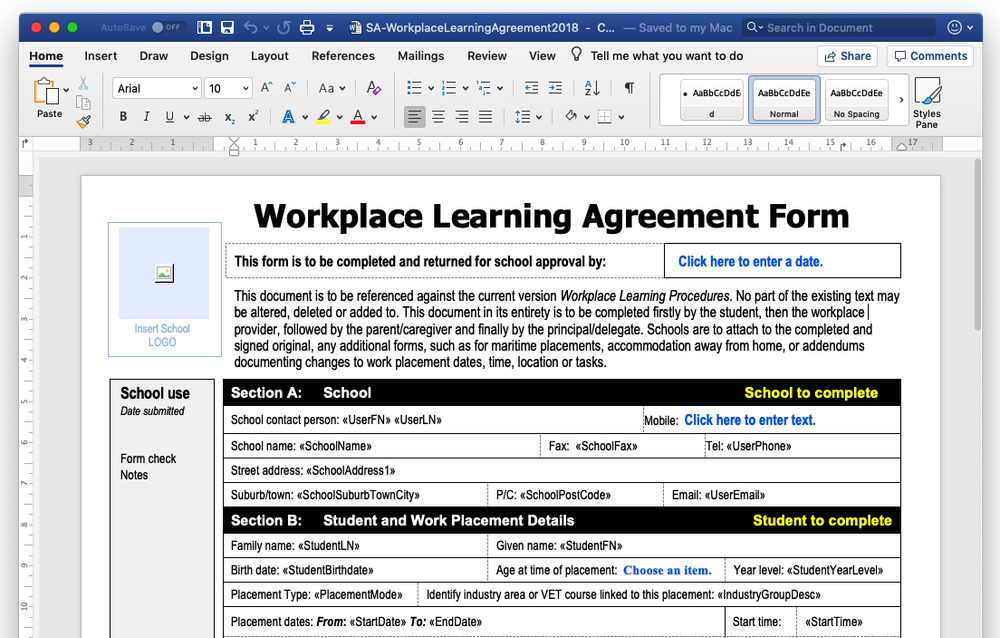Viewport: 1000px width, 638px height.
Task: Open the Draw tab
Action: [154, 56]
